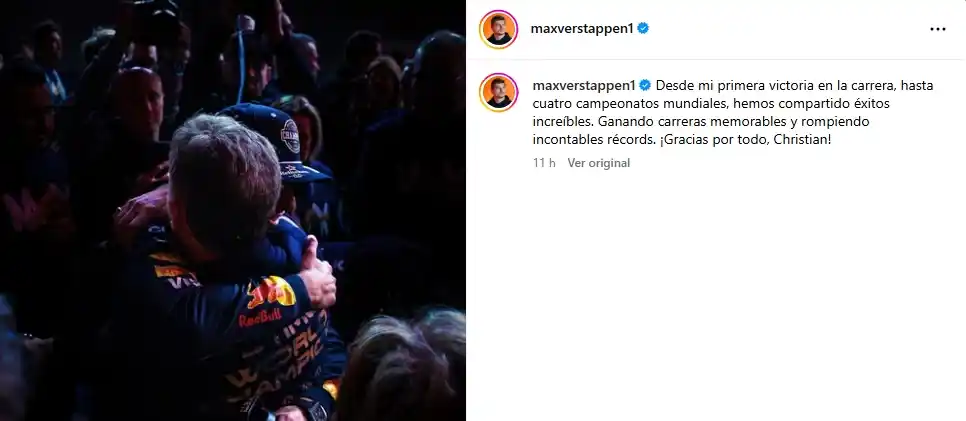Click the profile avatar next to the caption

[x=498, y=92]
